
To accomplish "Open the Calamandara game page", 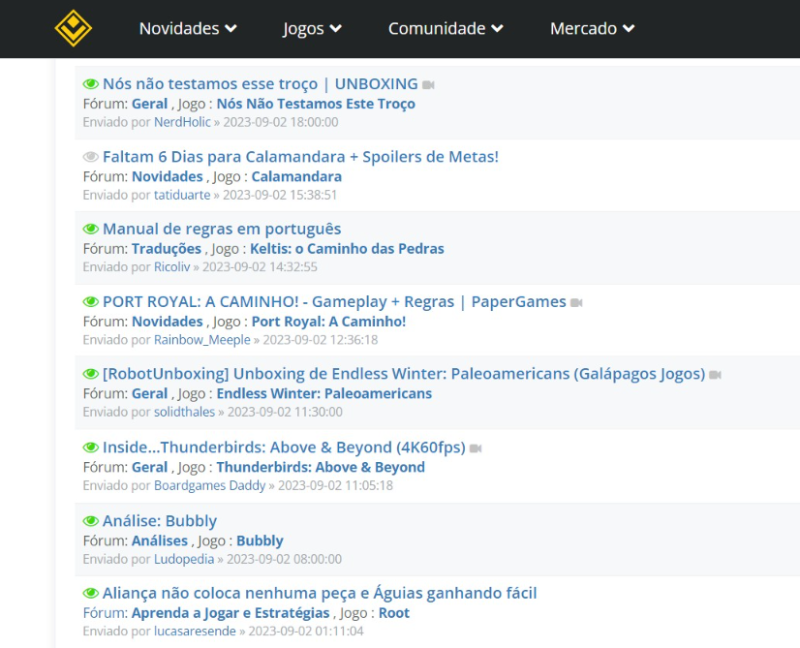I will [296, 177].
